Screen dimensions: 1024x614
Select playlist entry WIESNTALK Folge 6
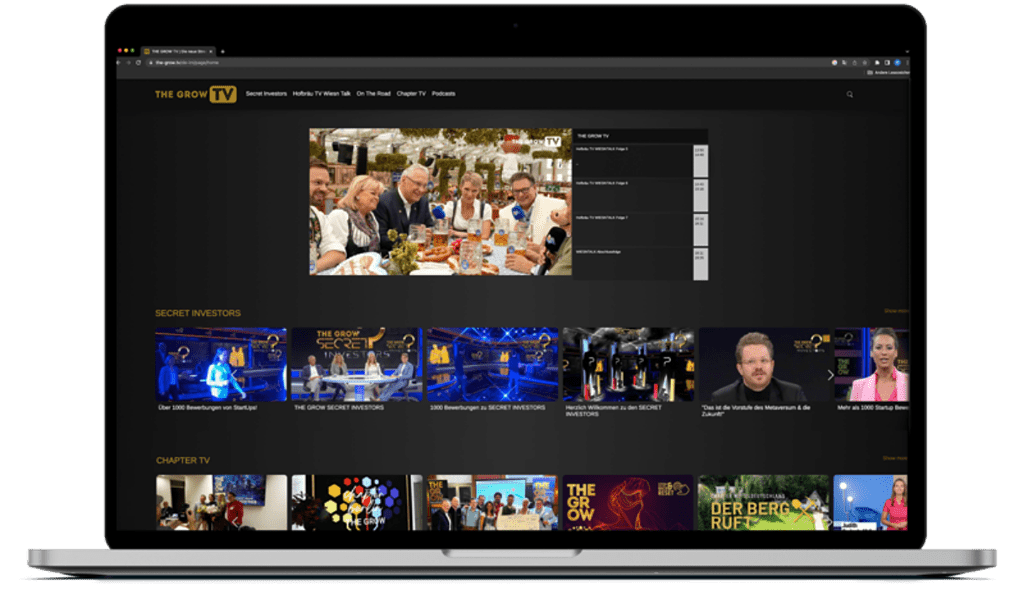click(640, 195)
